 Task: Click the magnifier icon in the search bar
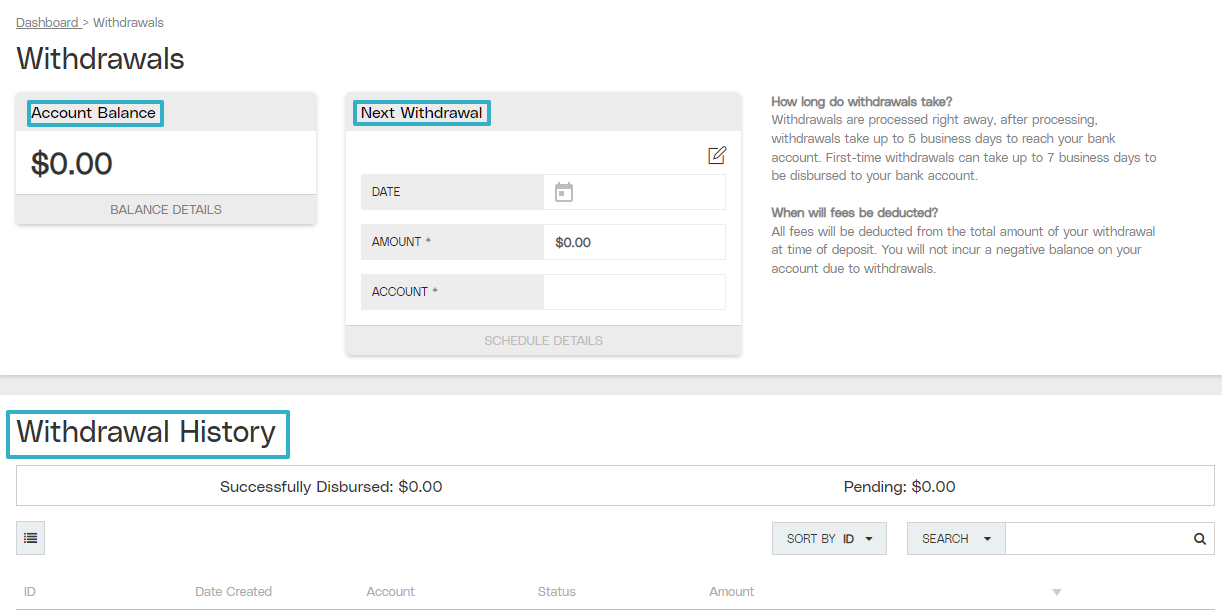point(1198,538)
